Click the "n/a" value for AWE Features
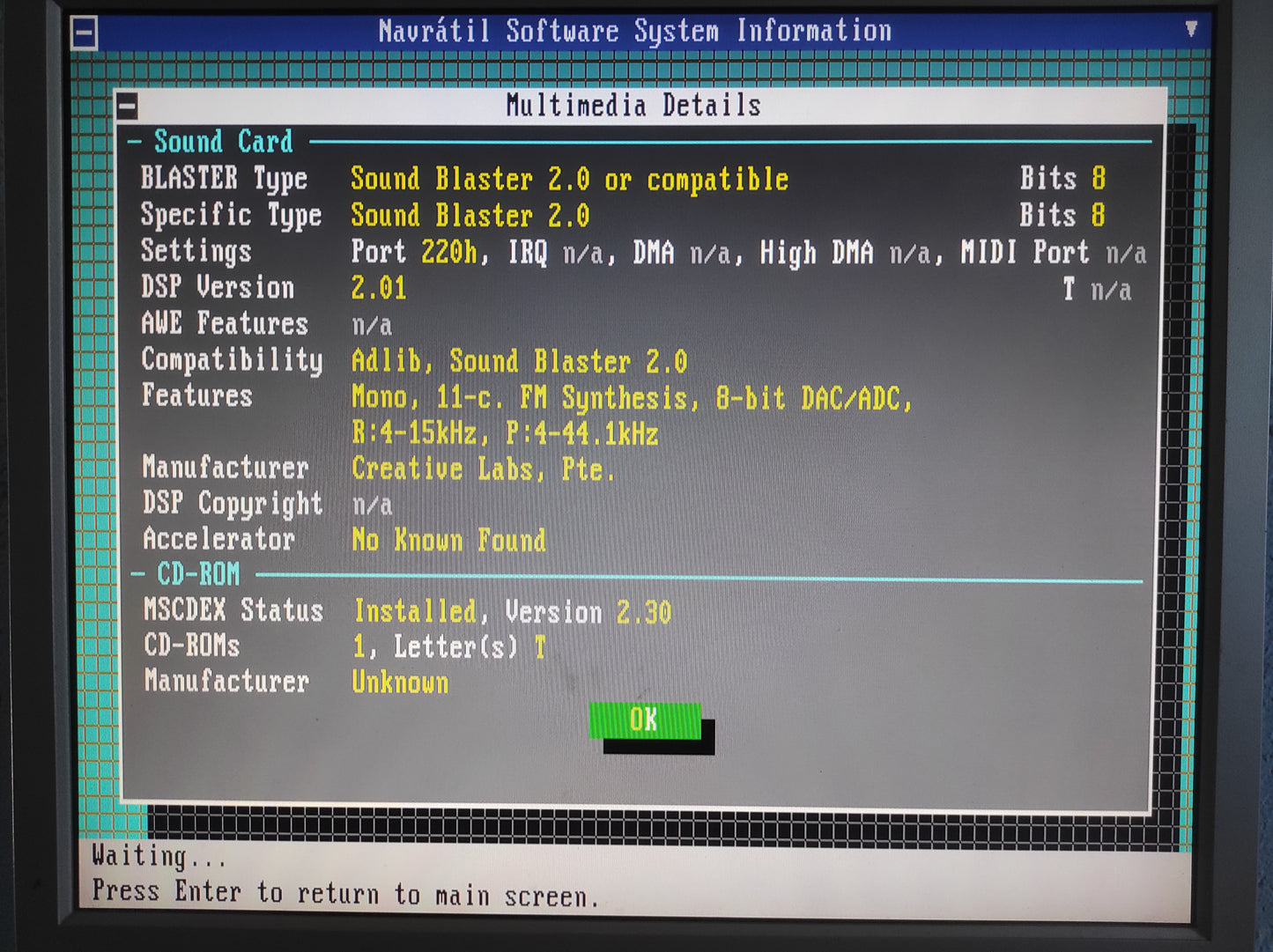 pos(372,326)
